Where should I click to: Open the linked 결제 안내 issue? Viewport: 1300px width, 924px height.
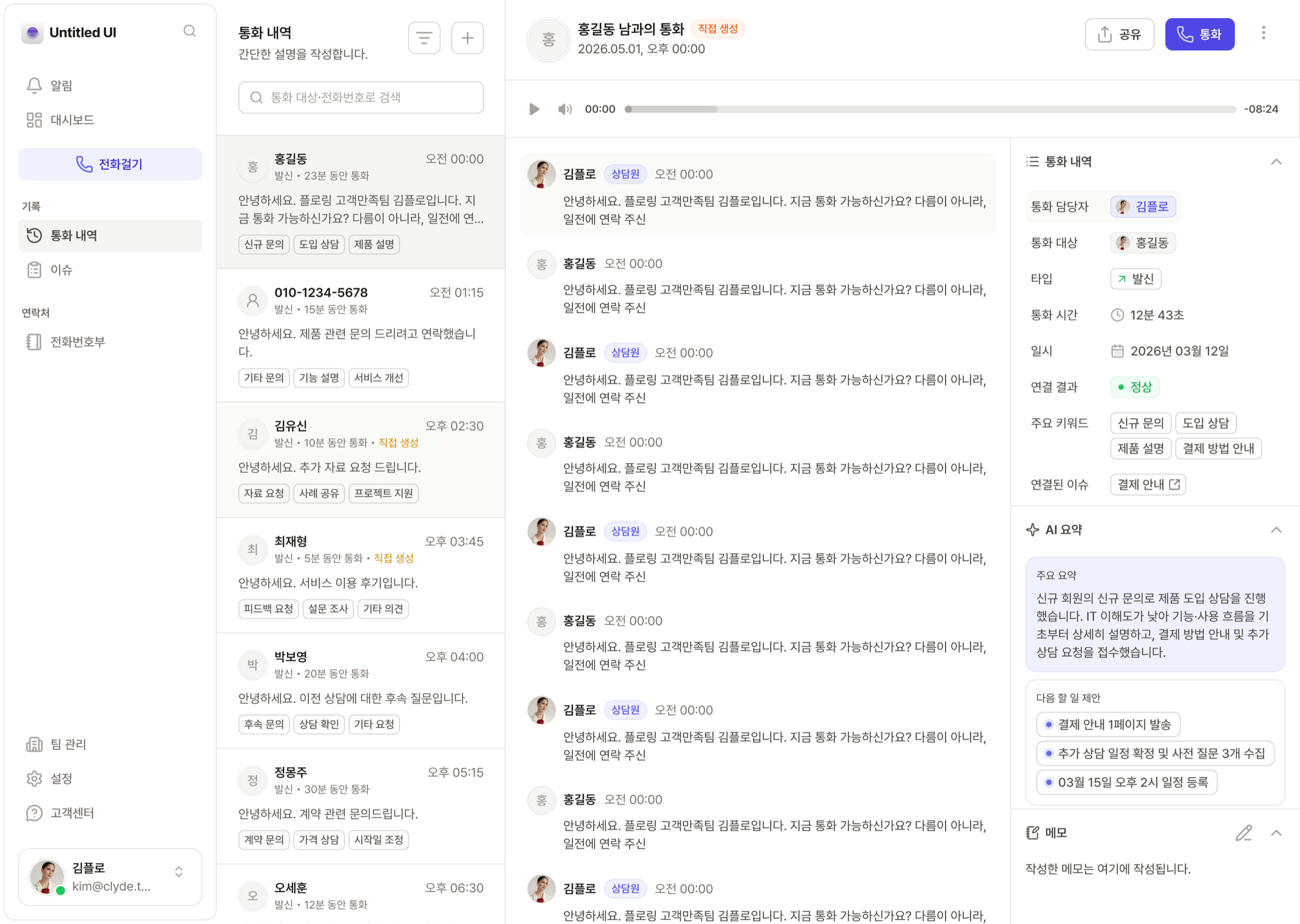1148,484
